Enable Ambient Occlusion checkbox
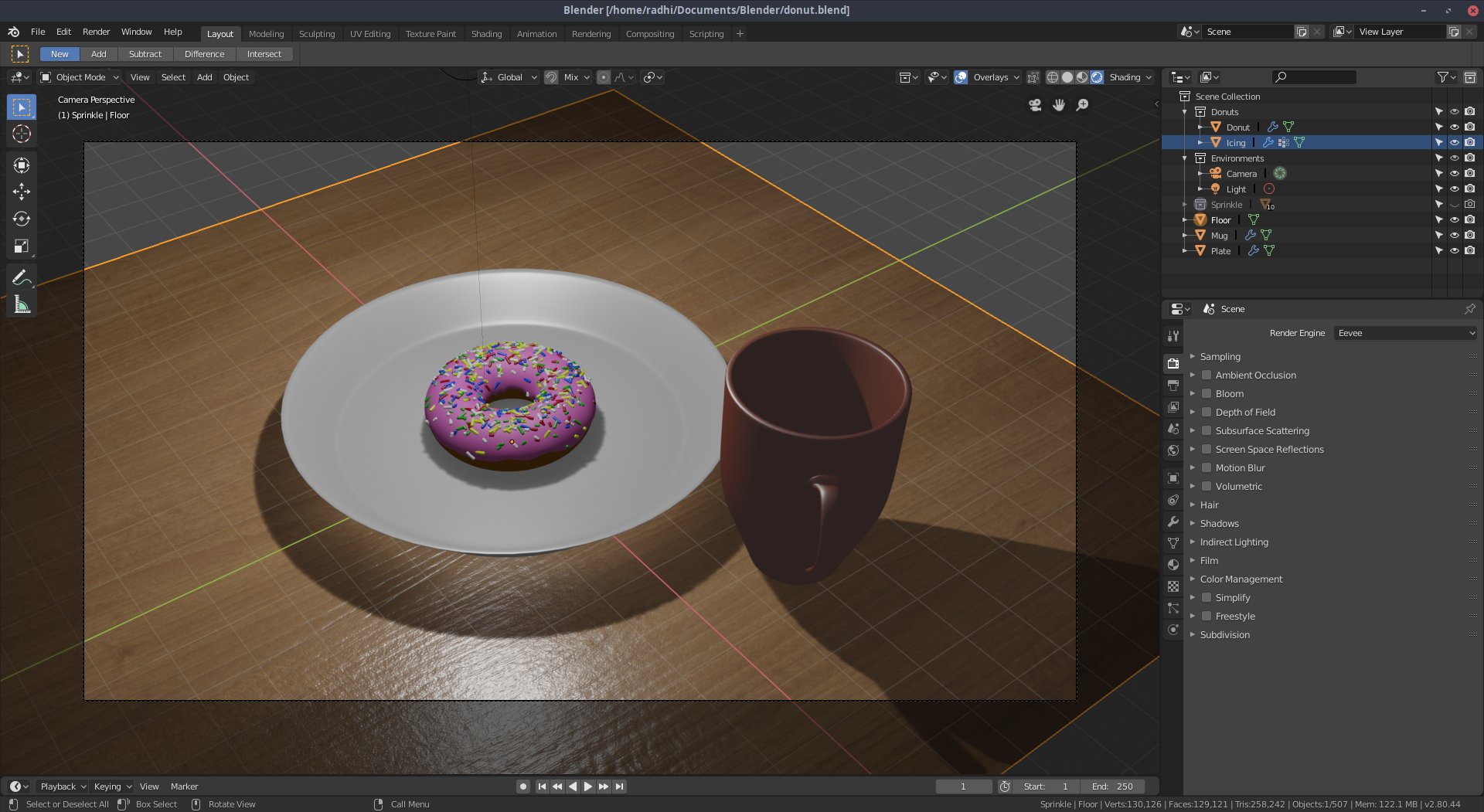The image size is (1484, 812). point(1206,375)
